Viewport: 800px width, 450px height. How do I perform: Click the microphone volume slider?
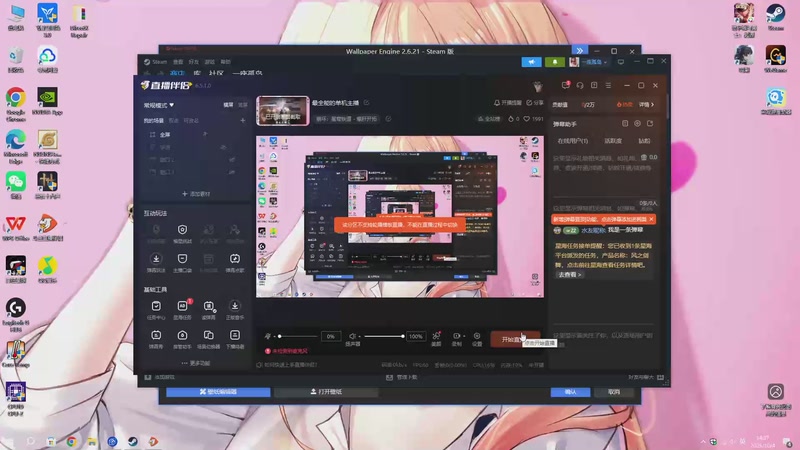pyautogui.click(x=297, y=336)
